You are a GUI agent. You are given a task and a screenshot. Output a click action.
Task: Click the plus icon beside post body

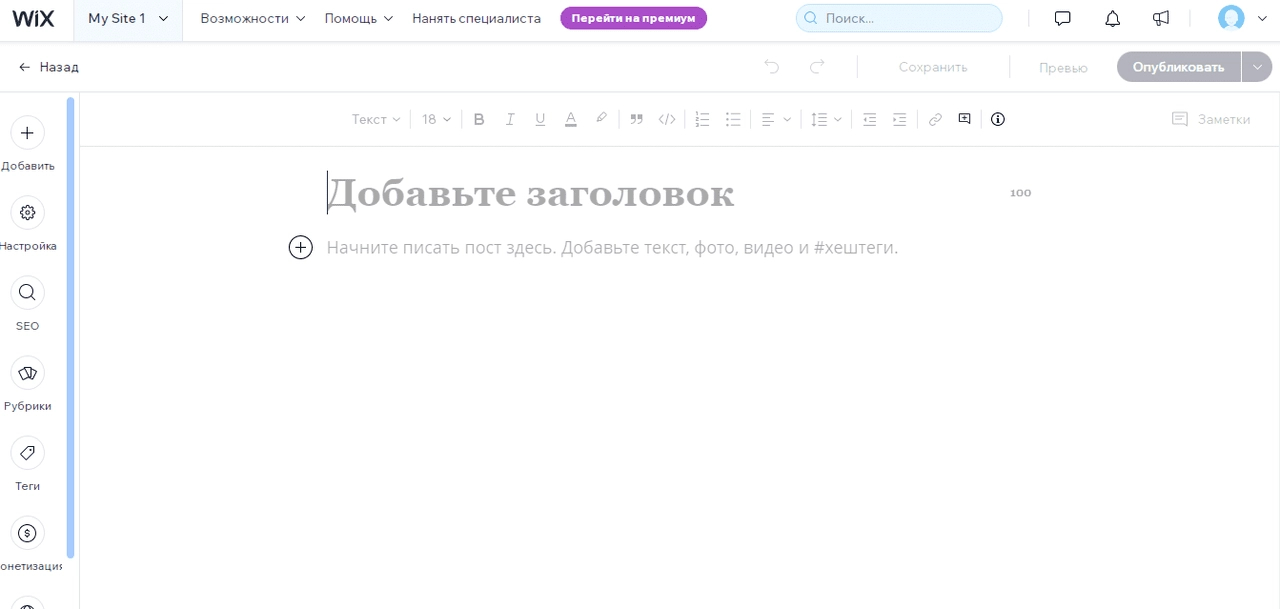pos(301,247)
